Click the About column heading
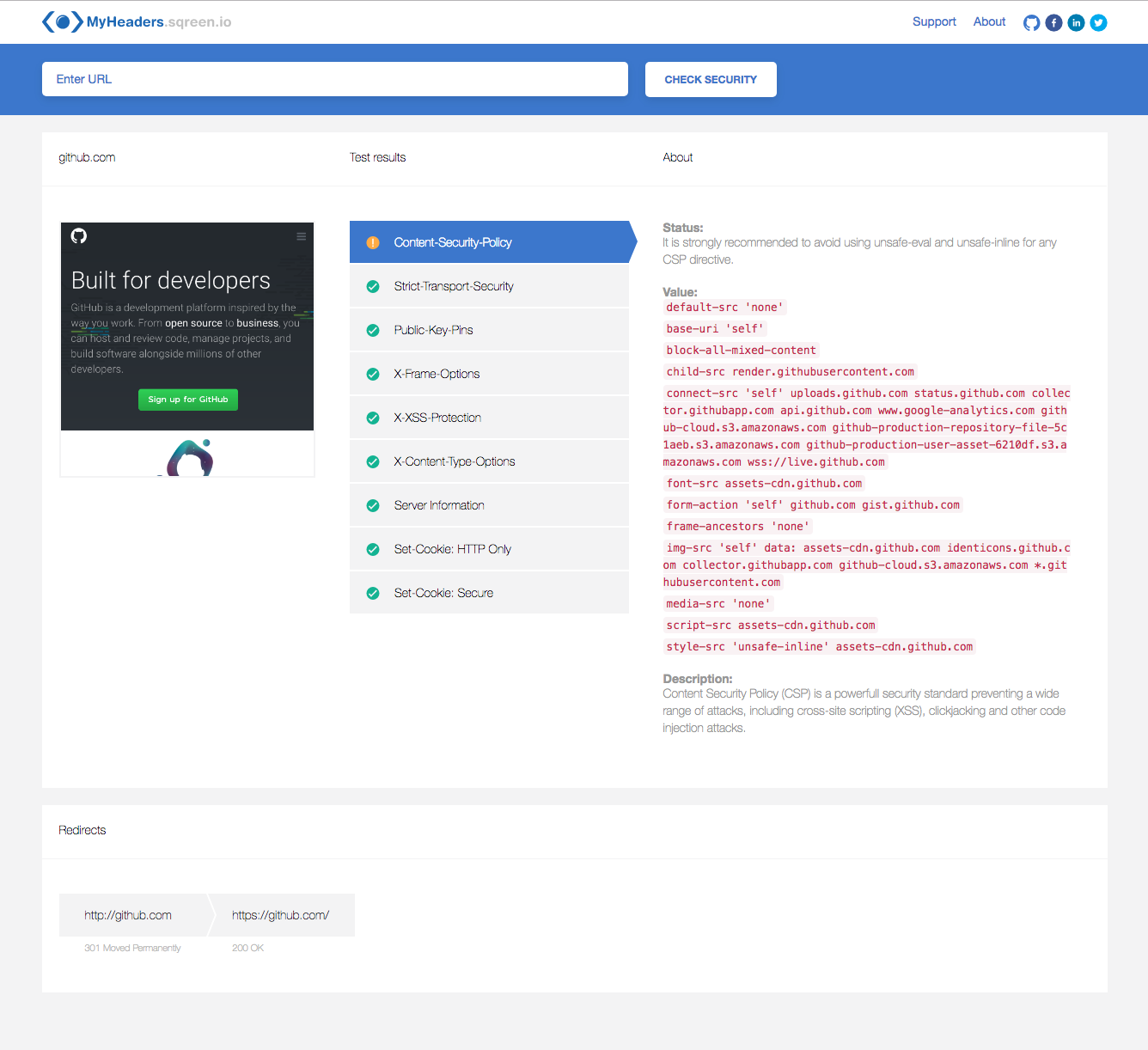 pos(678,158)
